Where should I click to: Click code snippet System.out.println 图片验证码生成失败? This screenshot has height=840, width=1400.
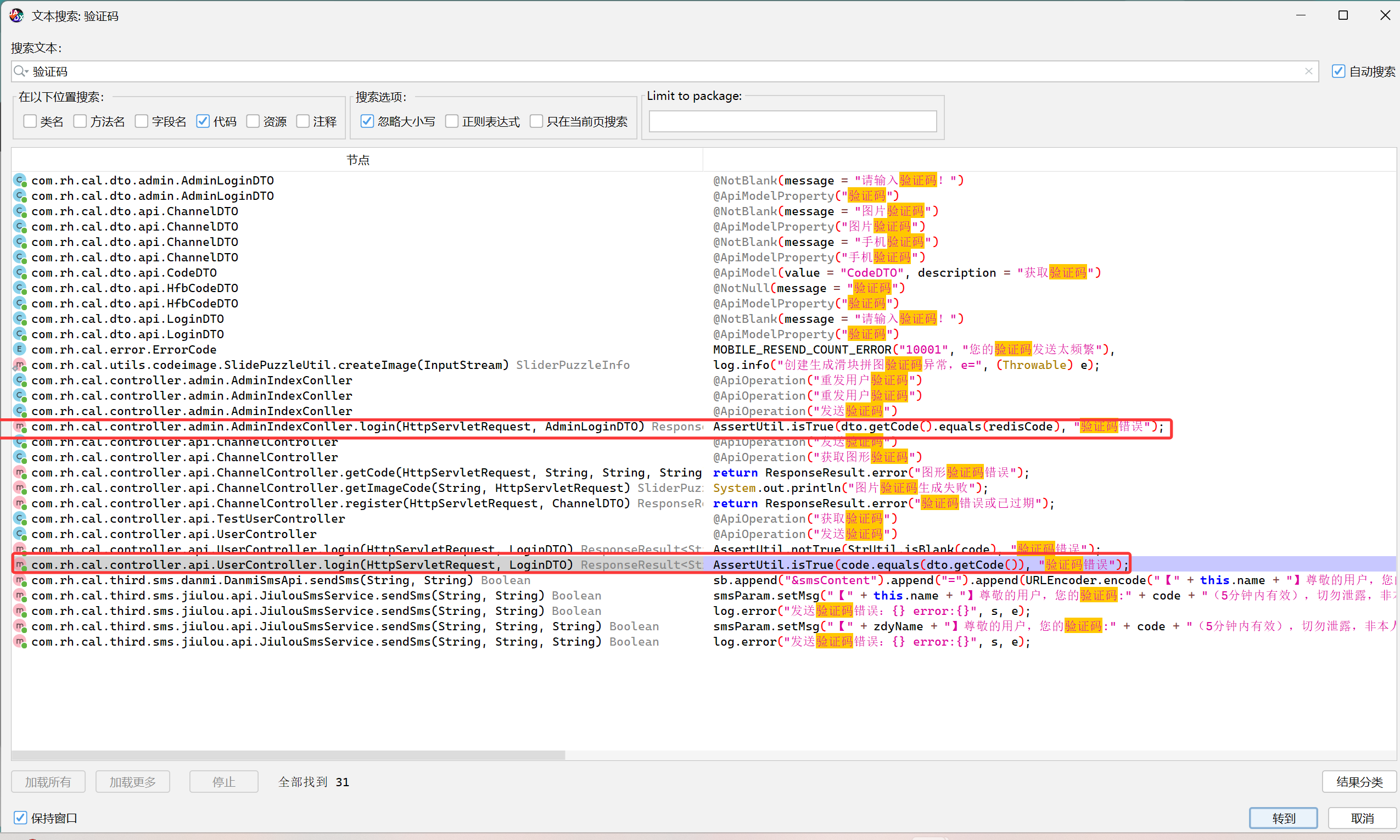click(x=850, y=488)
